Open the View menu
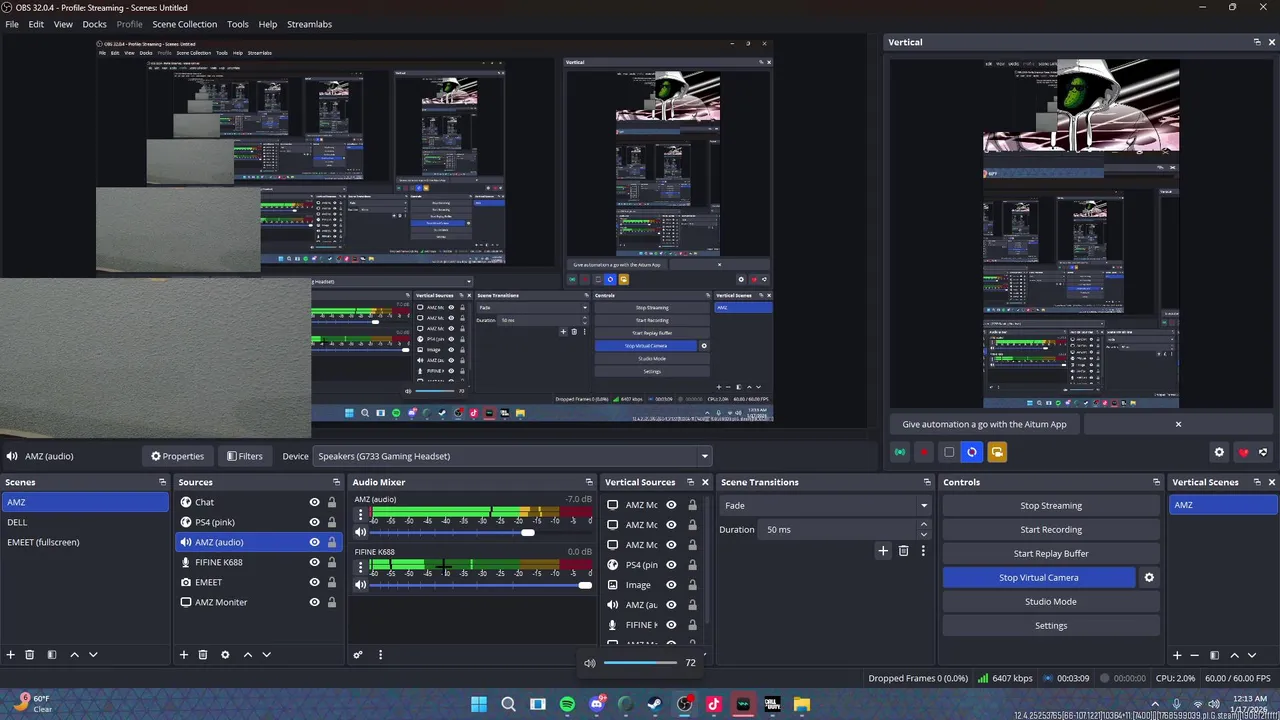Viewport: 1280px width, 720px height. (63, 24)
